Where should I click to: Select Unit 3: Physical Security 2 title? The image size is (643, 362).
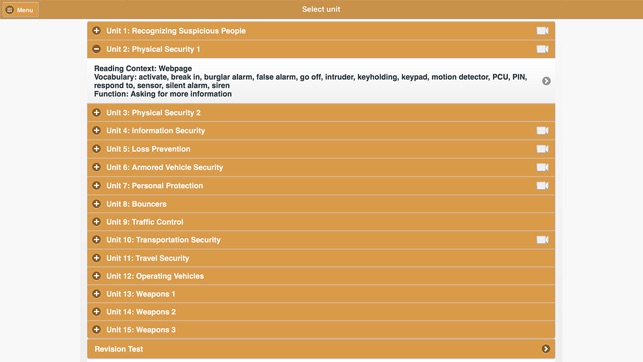[153, 113]
